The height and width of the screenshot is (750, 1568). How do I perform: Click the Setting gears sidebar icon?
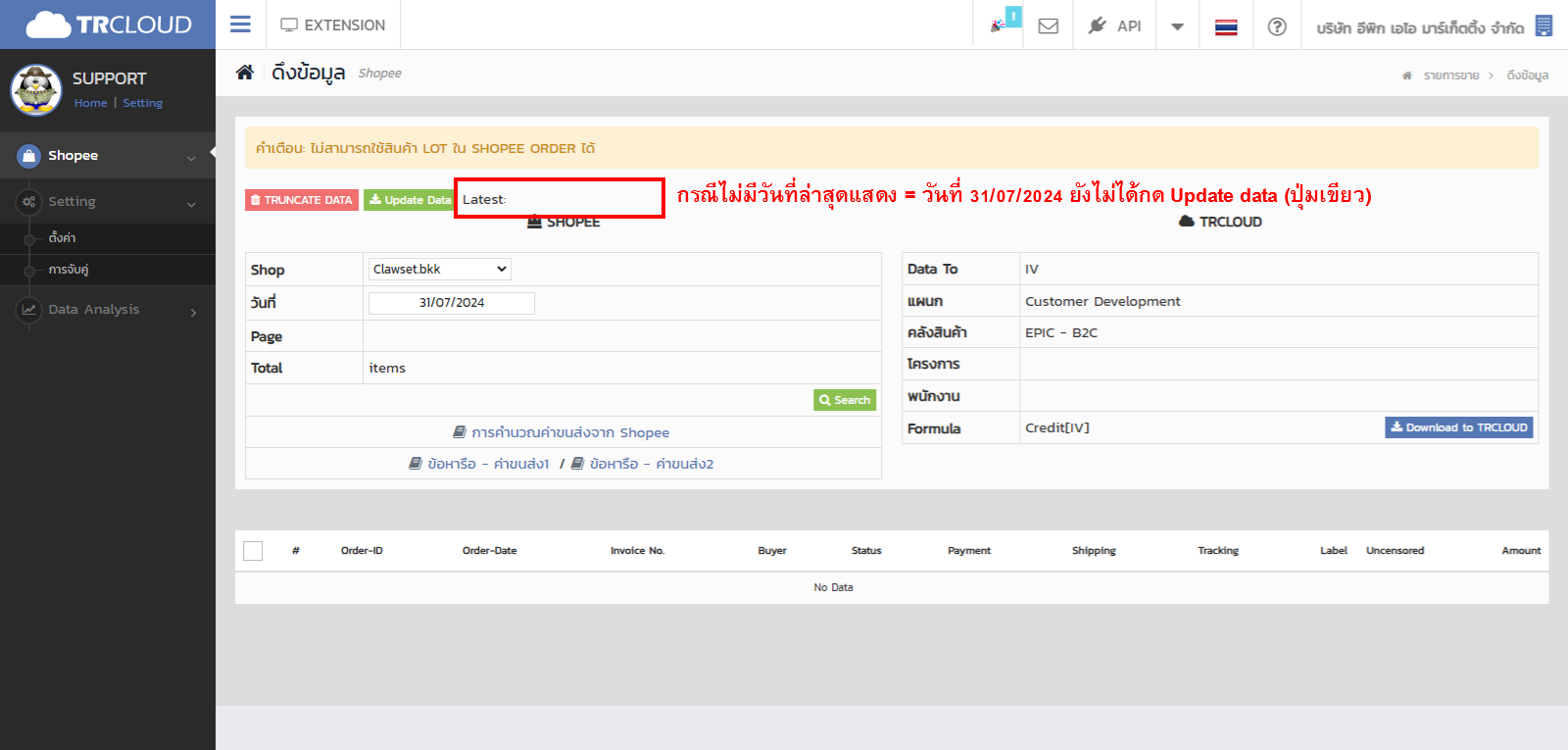tap(29, 202)
